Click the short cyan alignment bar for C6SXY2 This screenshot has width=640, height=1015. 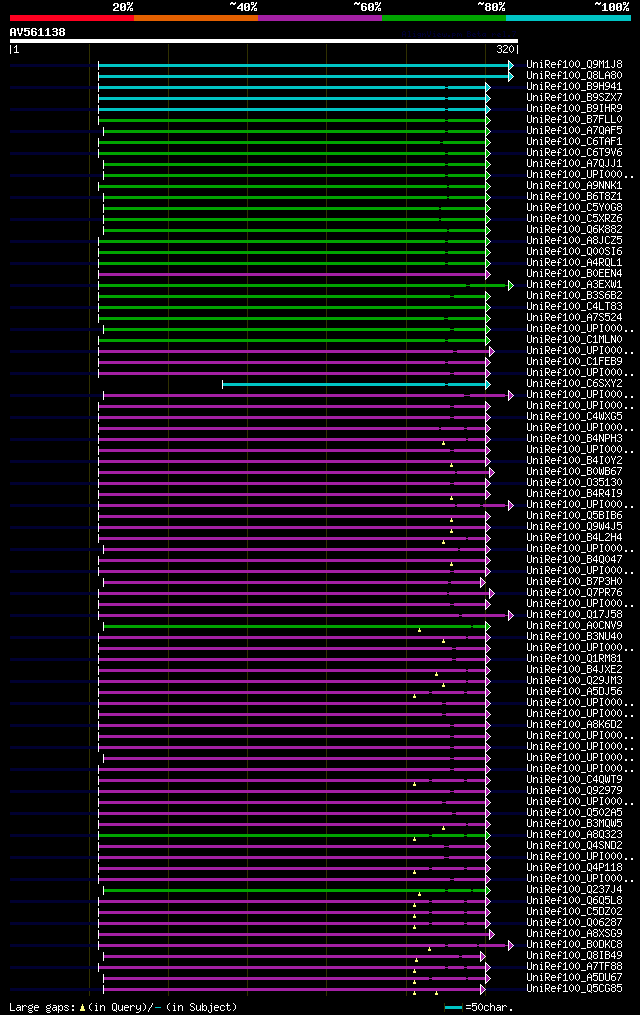(356, 385)
